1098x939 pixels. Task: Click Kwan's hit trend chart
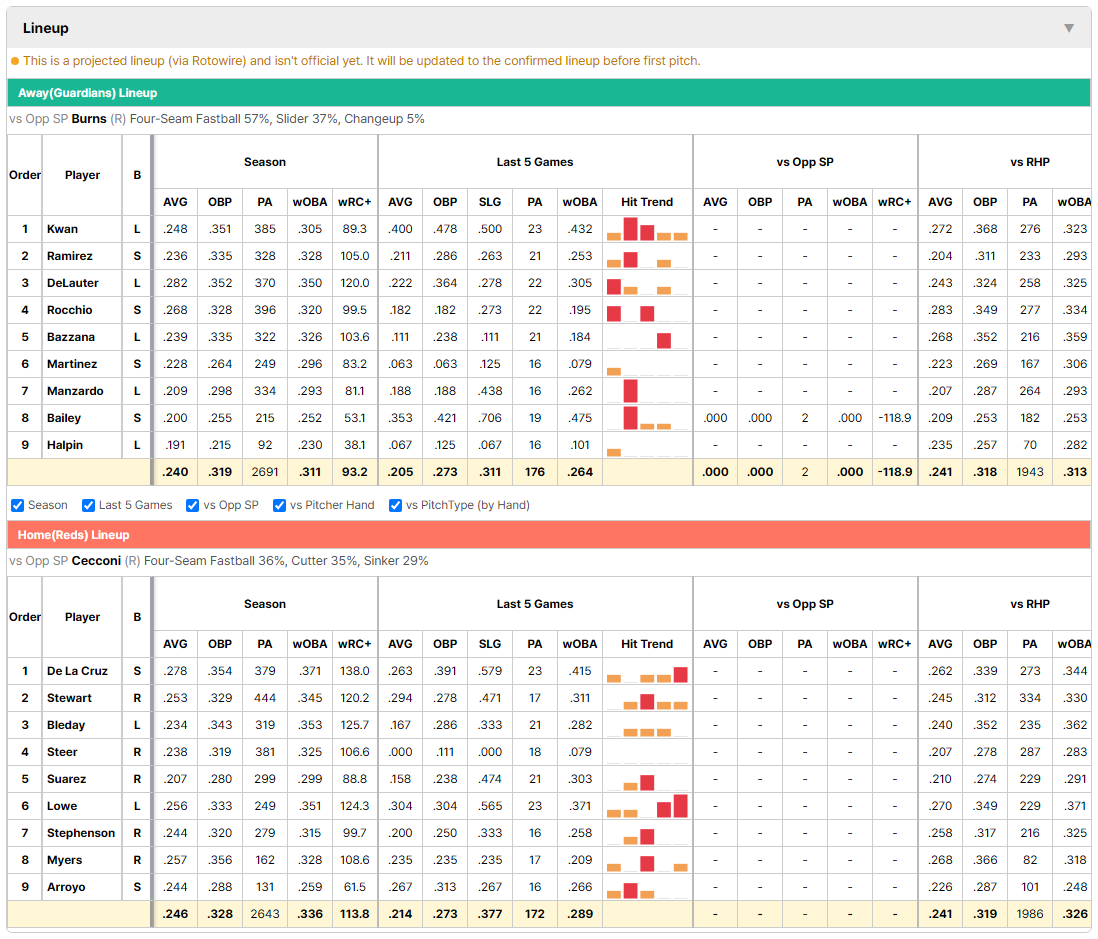click(x=646, y=229)
